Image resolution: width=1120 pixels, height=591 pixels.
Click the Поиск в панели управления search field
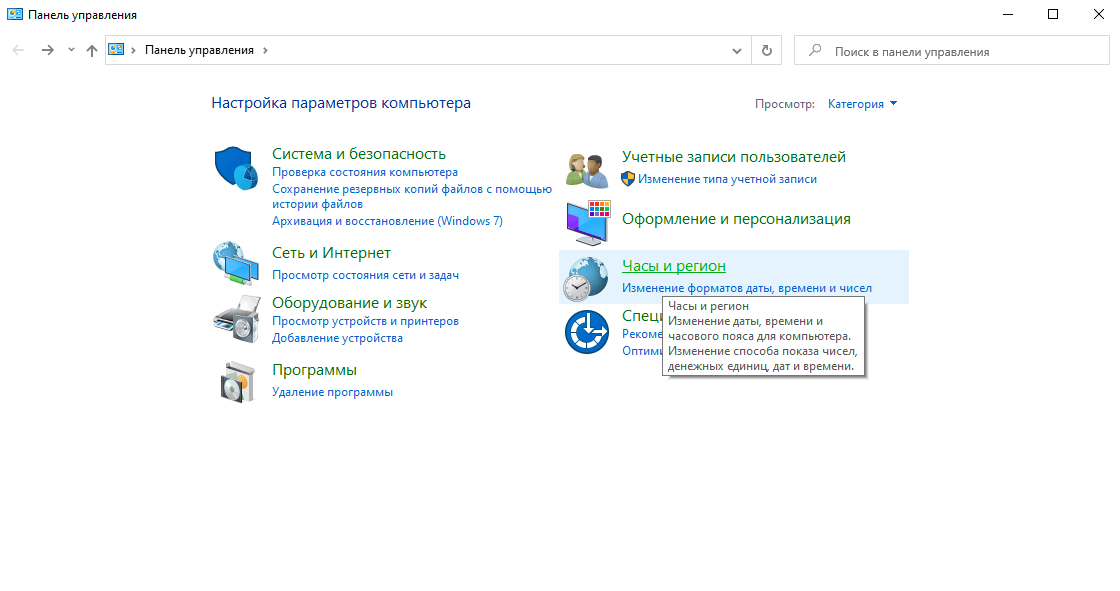point(950,51)
